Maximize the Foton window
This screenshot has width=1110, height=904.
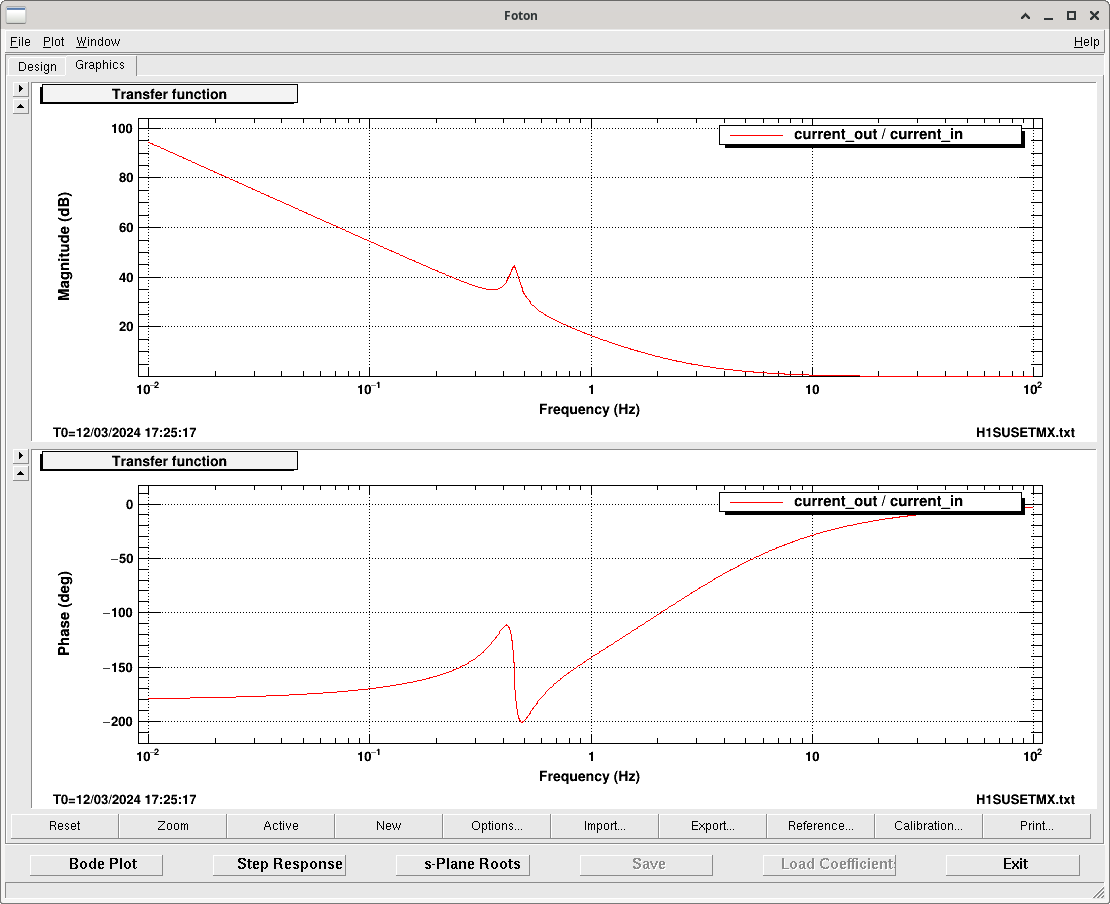coord(1071,15)
